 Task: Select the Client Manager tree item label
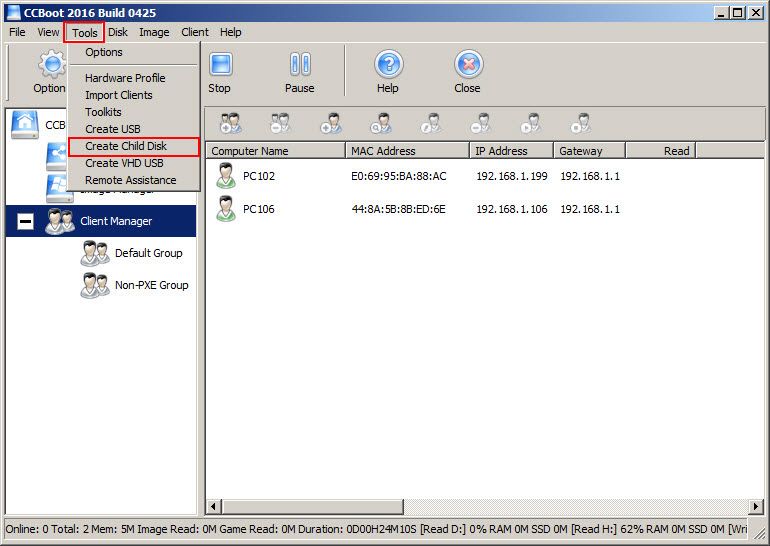(x=116, y=221)
